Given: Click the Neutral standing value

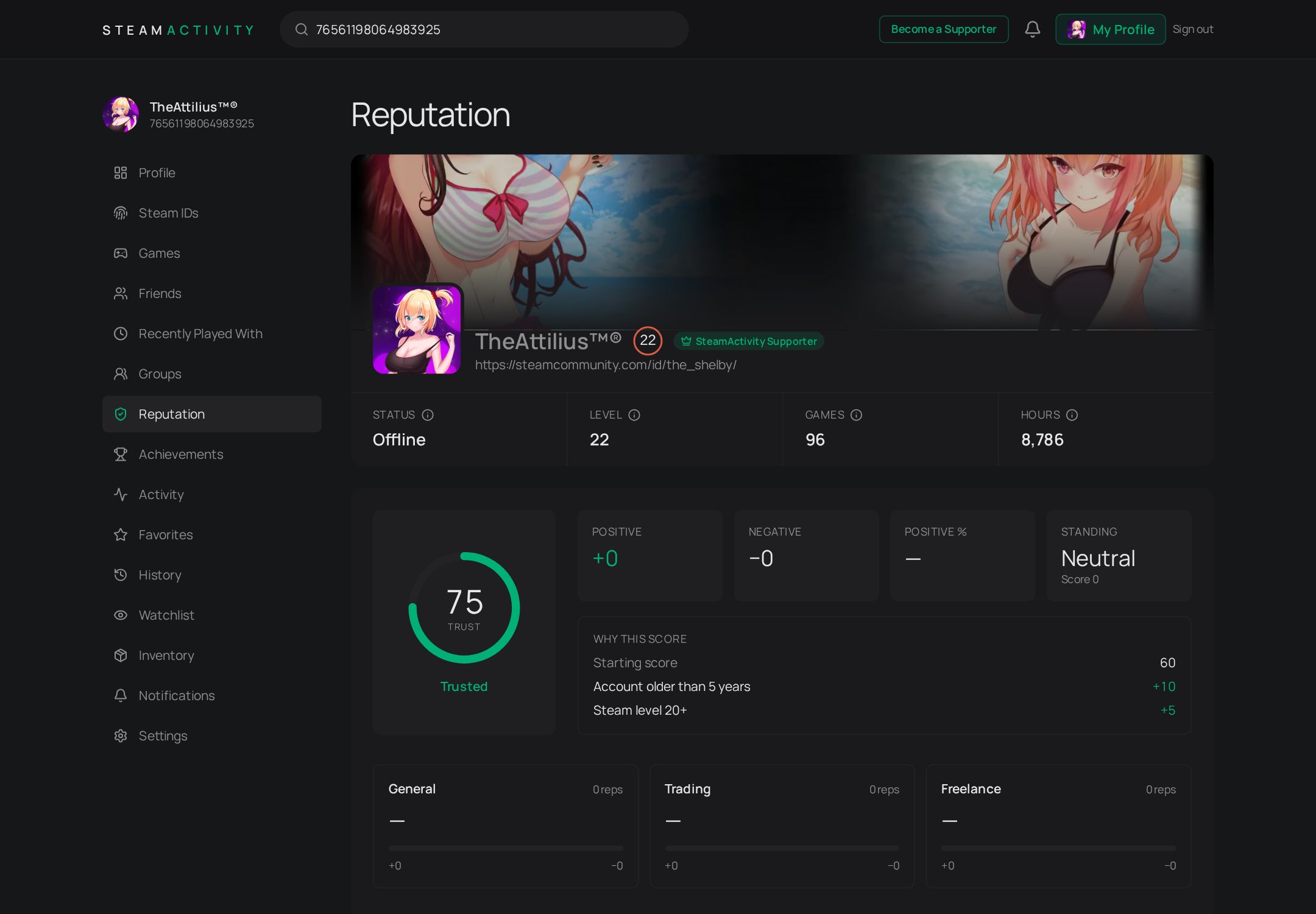Looking at the screenshot, I should (x=1098, y=558).
